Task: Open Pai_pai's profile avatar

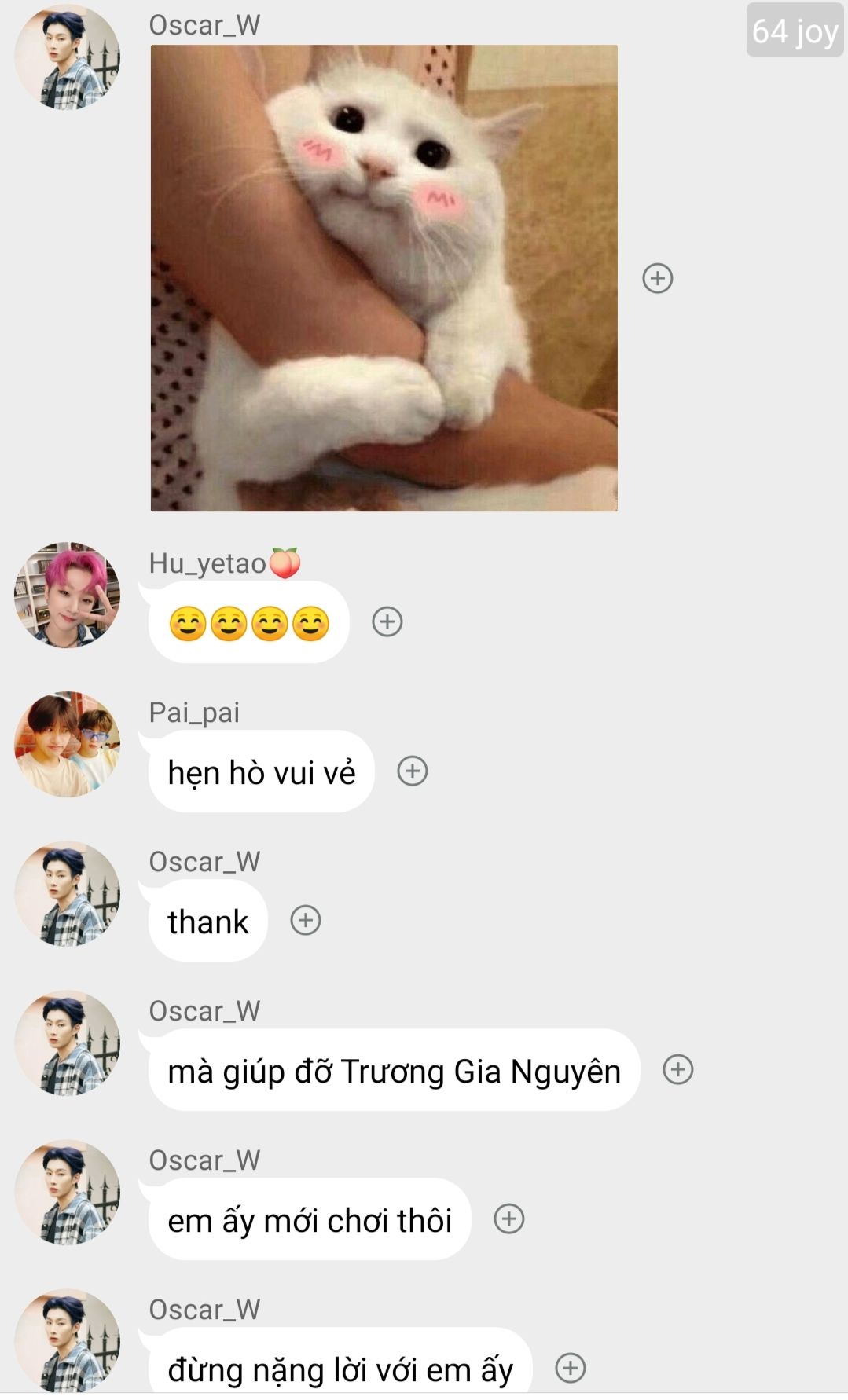Action: 68,744
